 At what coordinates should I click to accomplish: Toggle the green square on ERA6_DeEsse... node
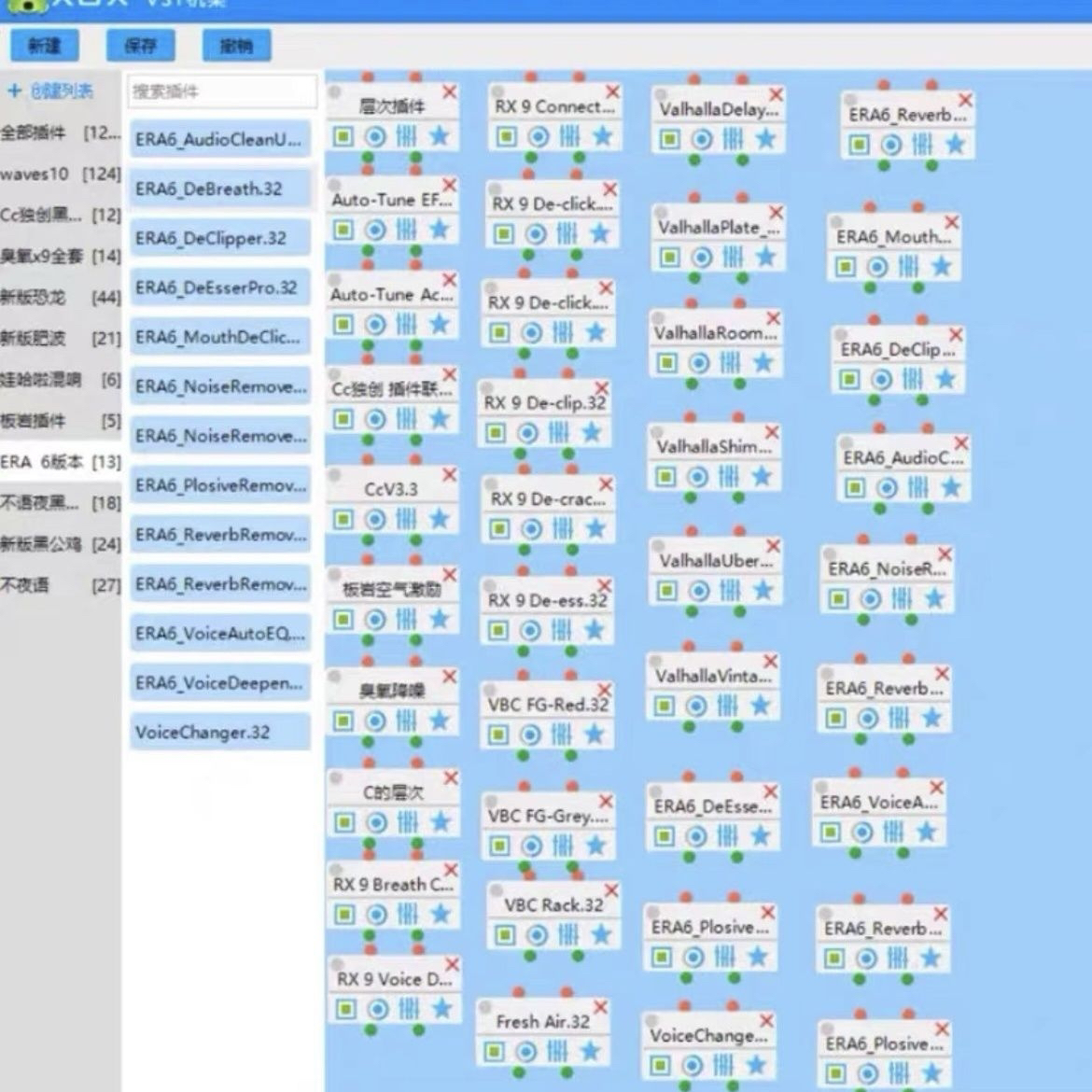[x=664, y=835]
